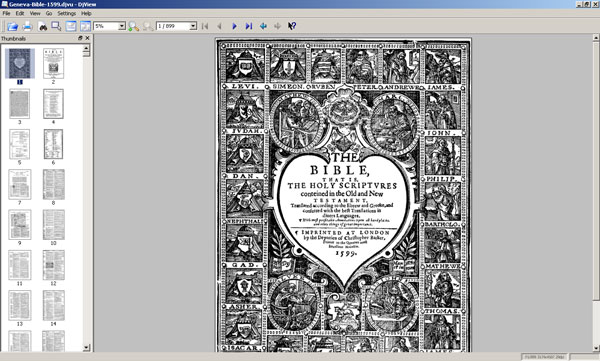The width and height of the screenshot is (600, 361).
Task: Toggle continuous layout mode button
Action: pyautogui.click(x=71, y=26)
